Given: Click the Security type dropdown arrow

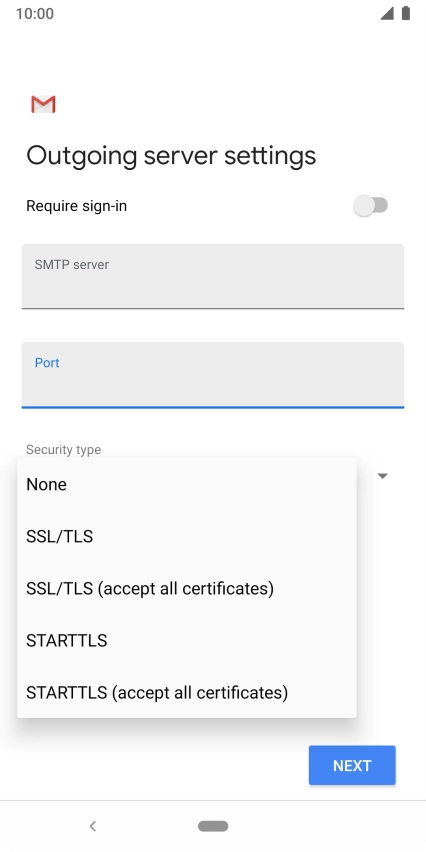Looking at the screenshot, I should [x=383, y=476].
